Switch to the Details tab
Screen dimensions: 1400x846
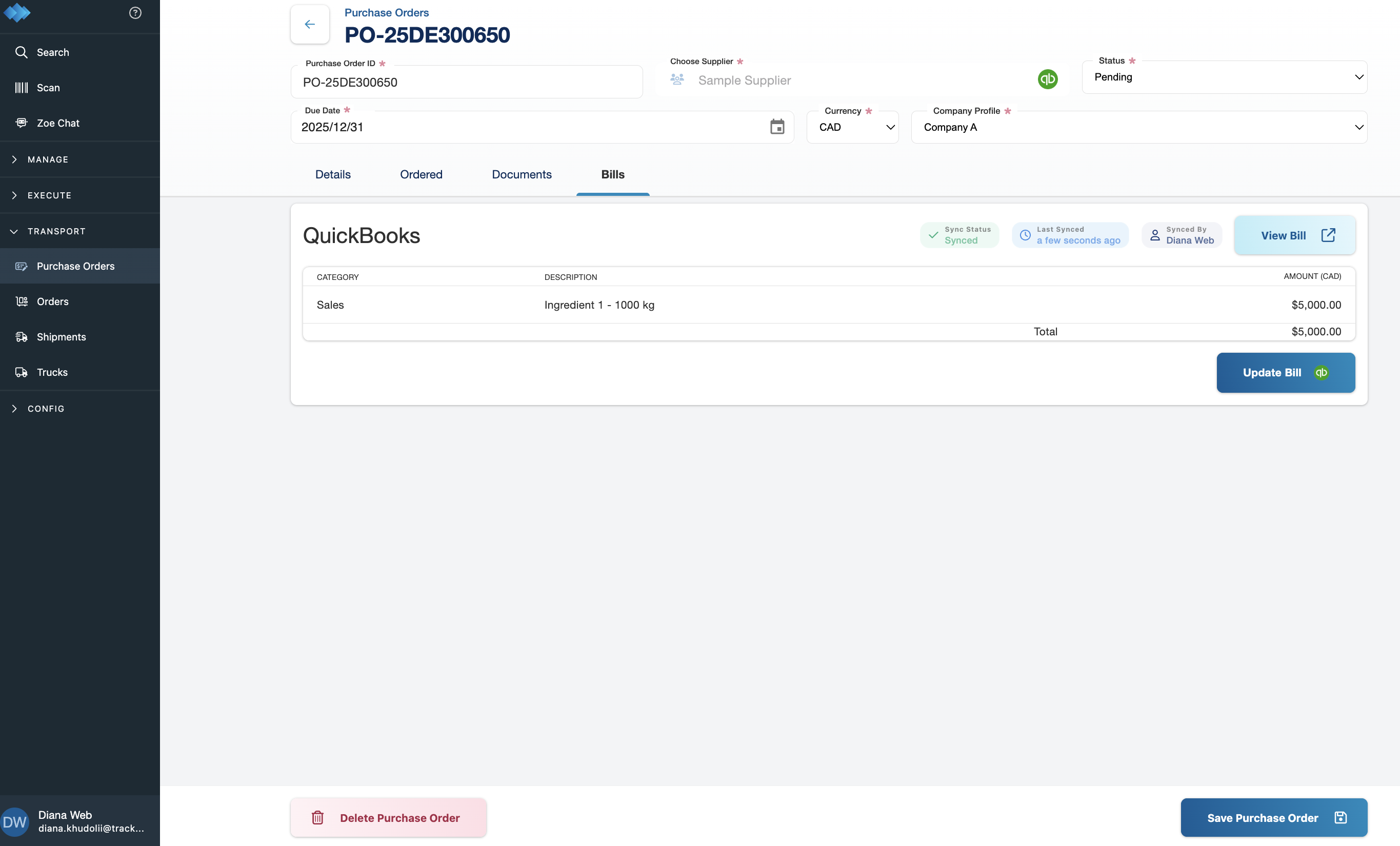333,174
